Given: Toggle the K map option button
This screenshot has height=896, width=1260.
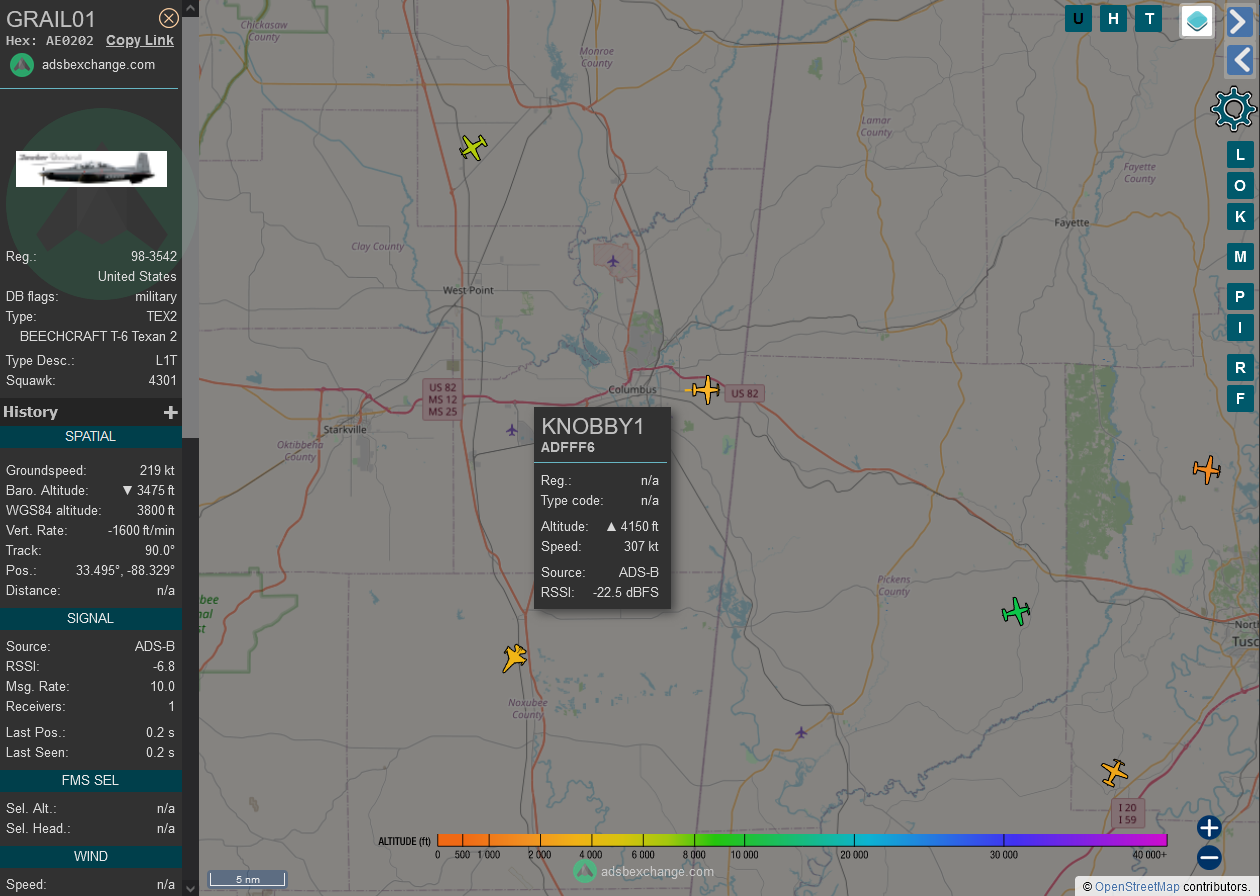Looking at the screenshot, I should pyautogui.click(x=1240, y=216).
